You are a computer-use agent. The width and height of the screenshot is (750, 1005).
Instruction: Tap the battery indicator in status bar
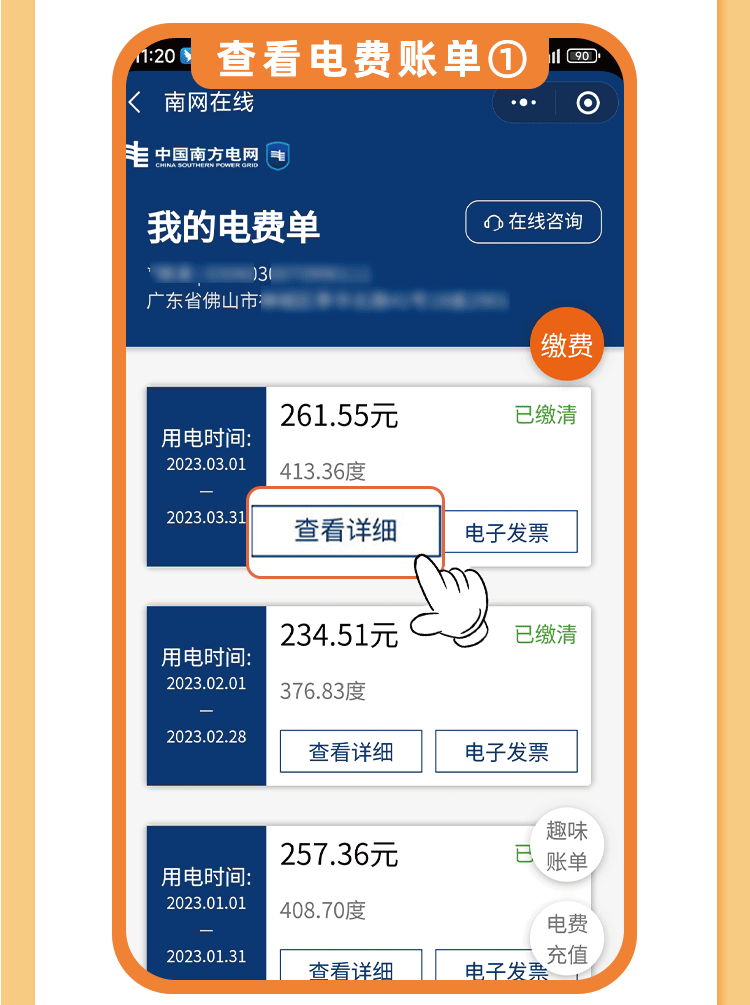pos(583,56)
